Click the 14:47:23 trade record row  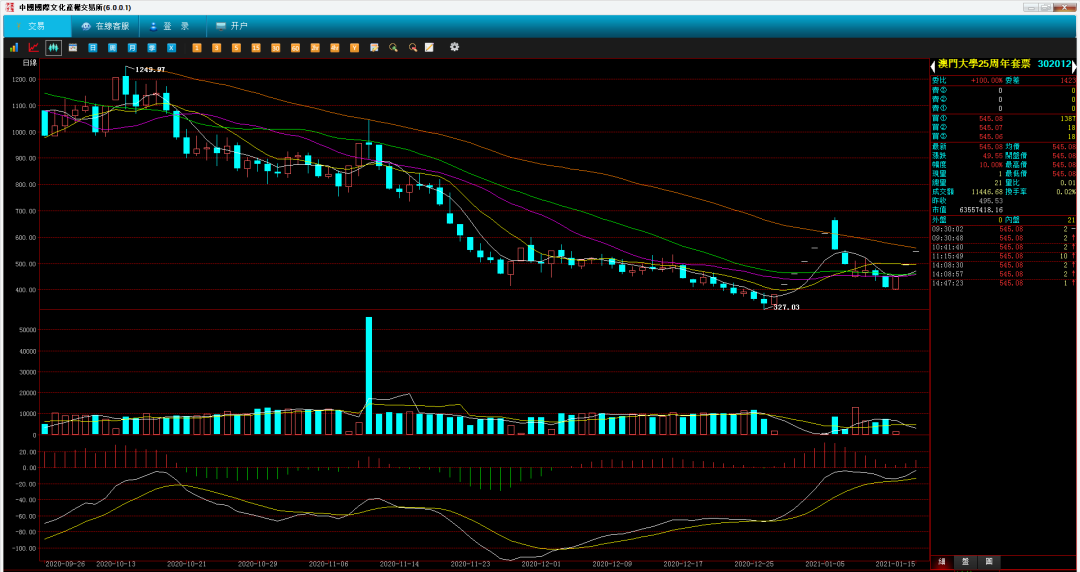click(1004, 283)
